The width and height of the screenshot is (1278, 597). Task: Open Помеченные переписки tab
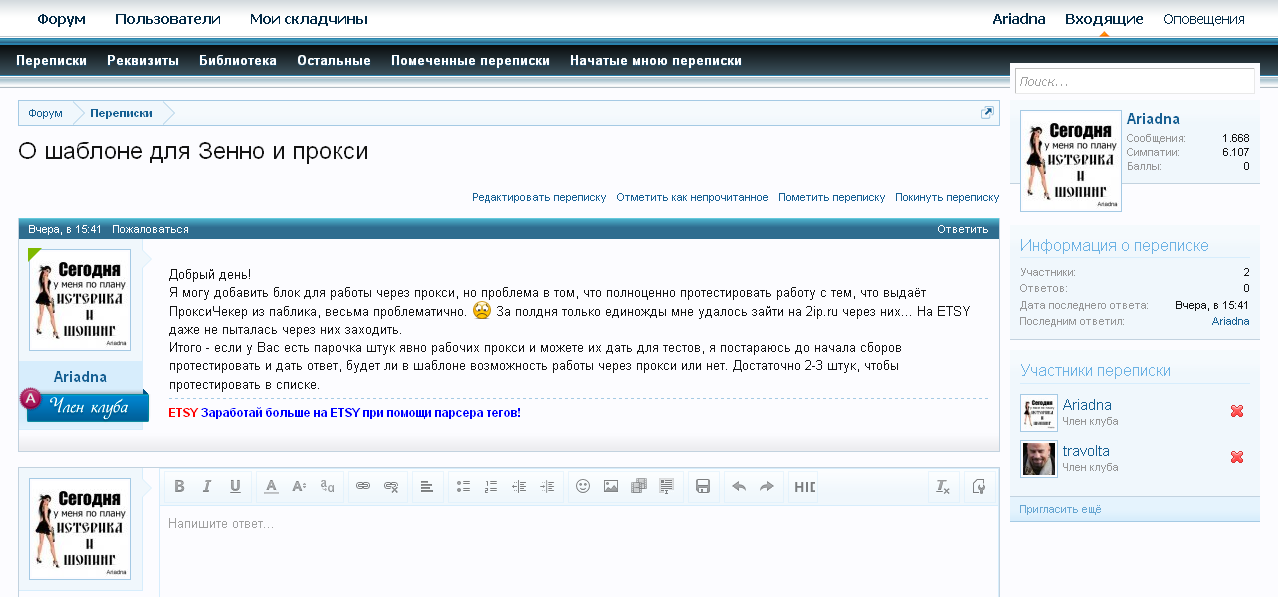(x=470, y=60)
